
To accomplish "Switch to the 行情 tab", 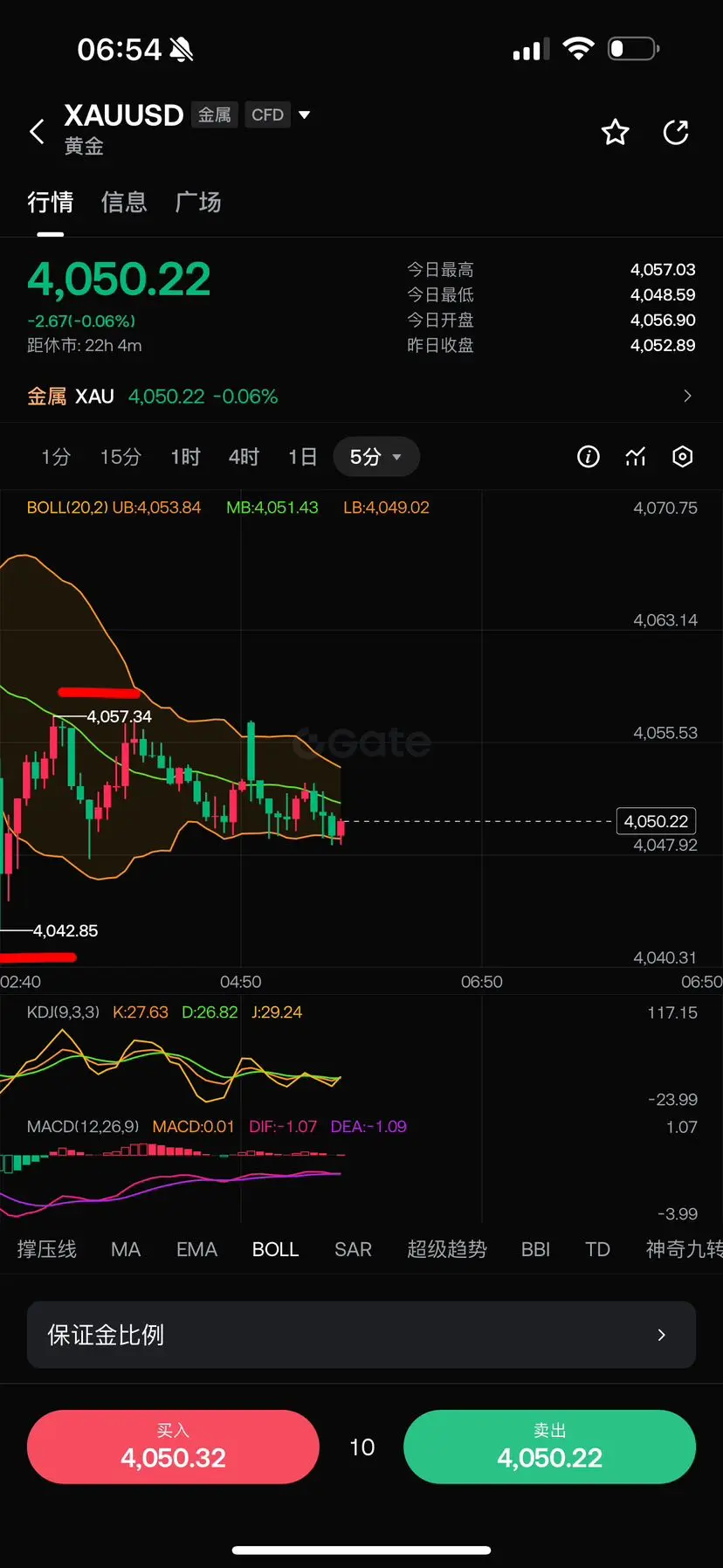I will tap(50, 202).
